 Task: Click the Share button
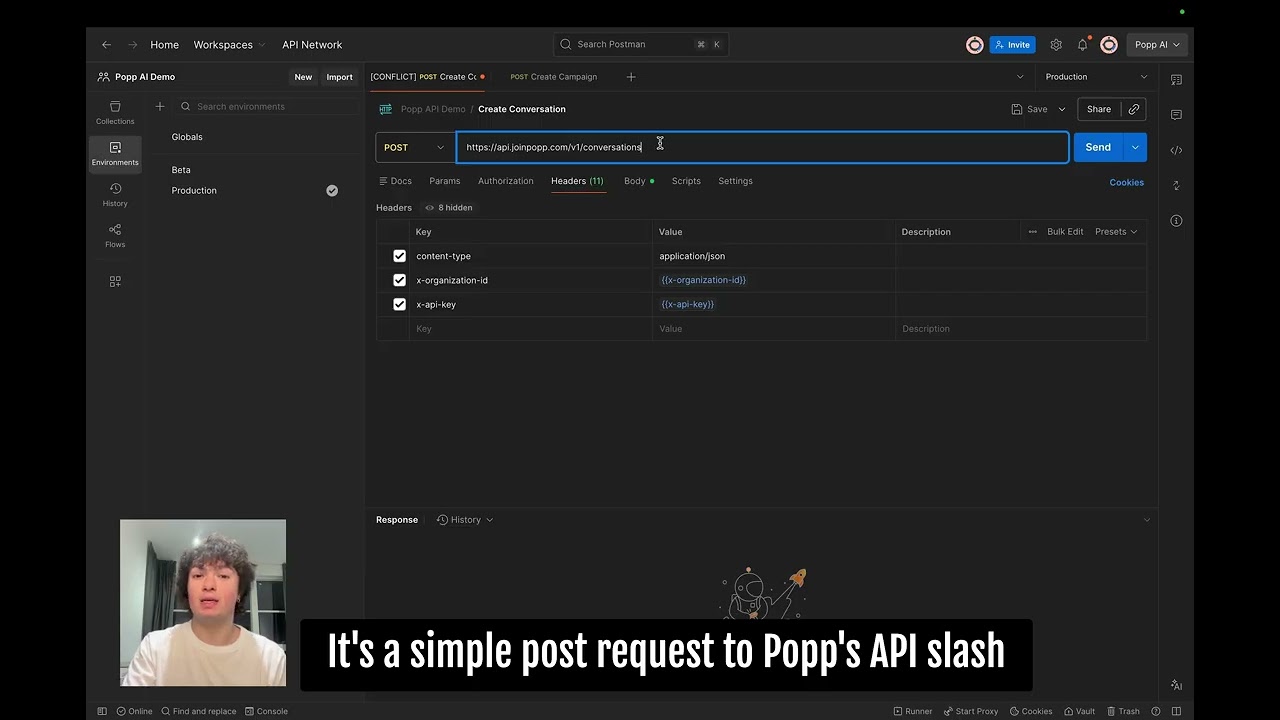tap(1098, 109)
